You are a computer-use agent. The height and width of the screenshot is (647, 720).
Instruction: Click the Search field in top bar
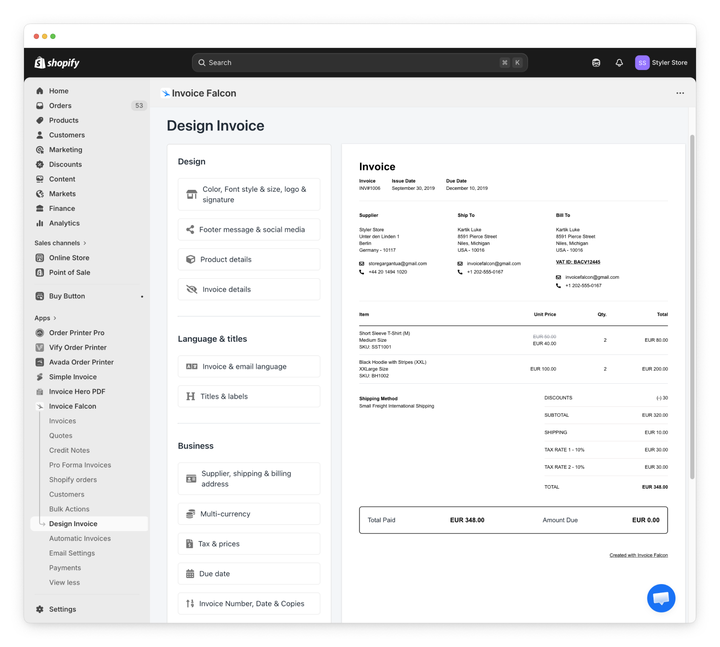click(360, 63)
